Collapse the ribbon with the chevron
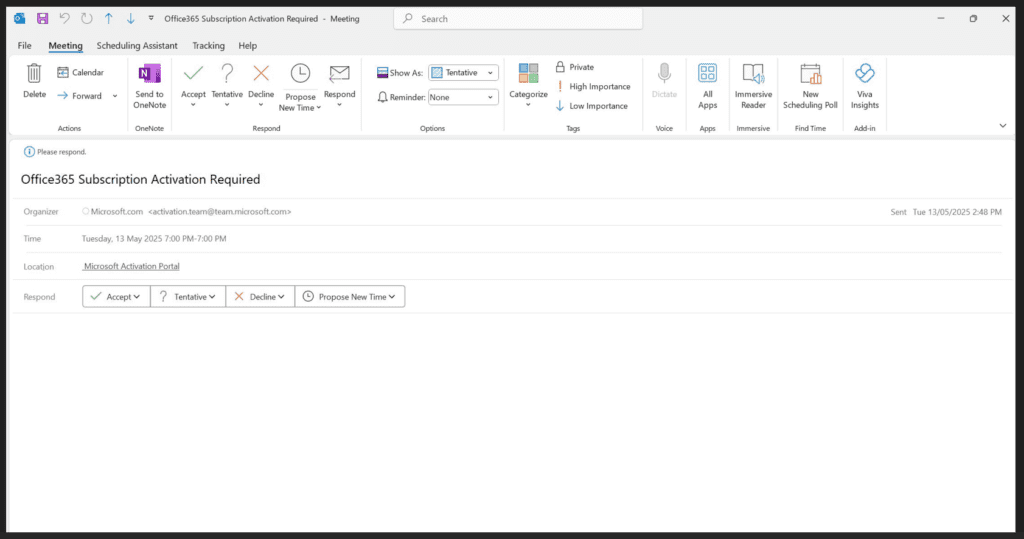This screenshot has width=1024, height=539. pos(1002,125)
